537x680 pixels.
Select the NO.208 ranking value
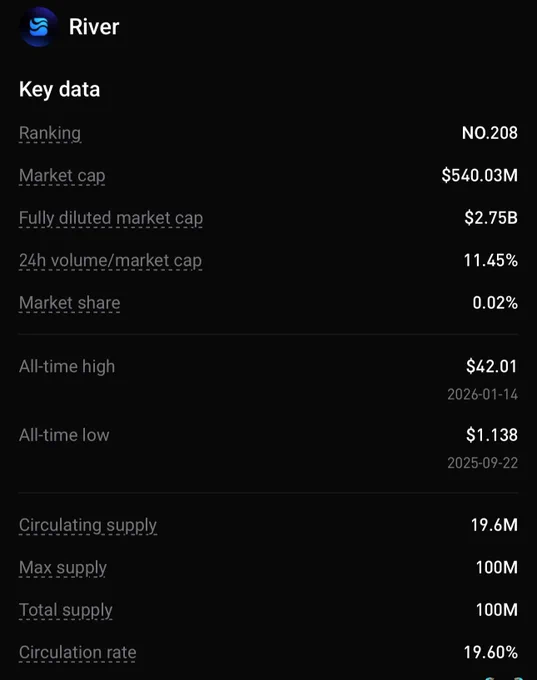tap(490, 133)
